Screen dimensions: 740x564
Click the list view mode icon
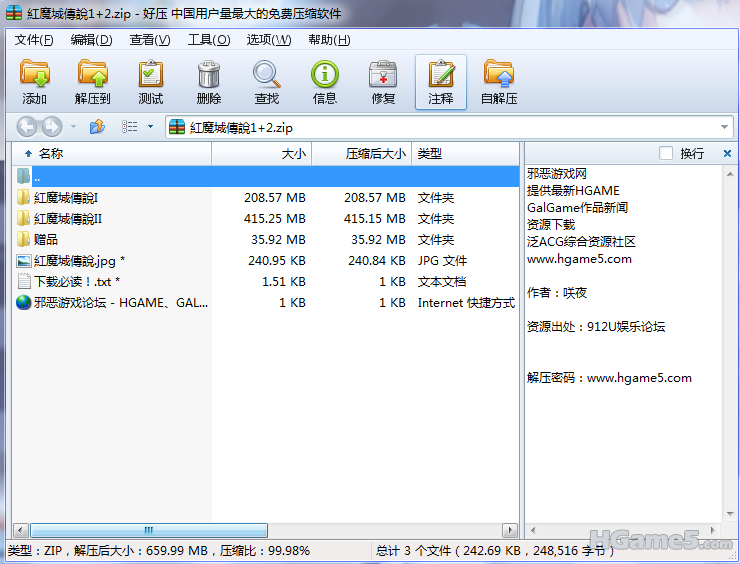[129, 126]
